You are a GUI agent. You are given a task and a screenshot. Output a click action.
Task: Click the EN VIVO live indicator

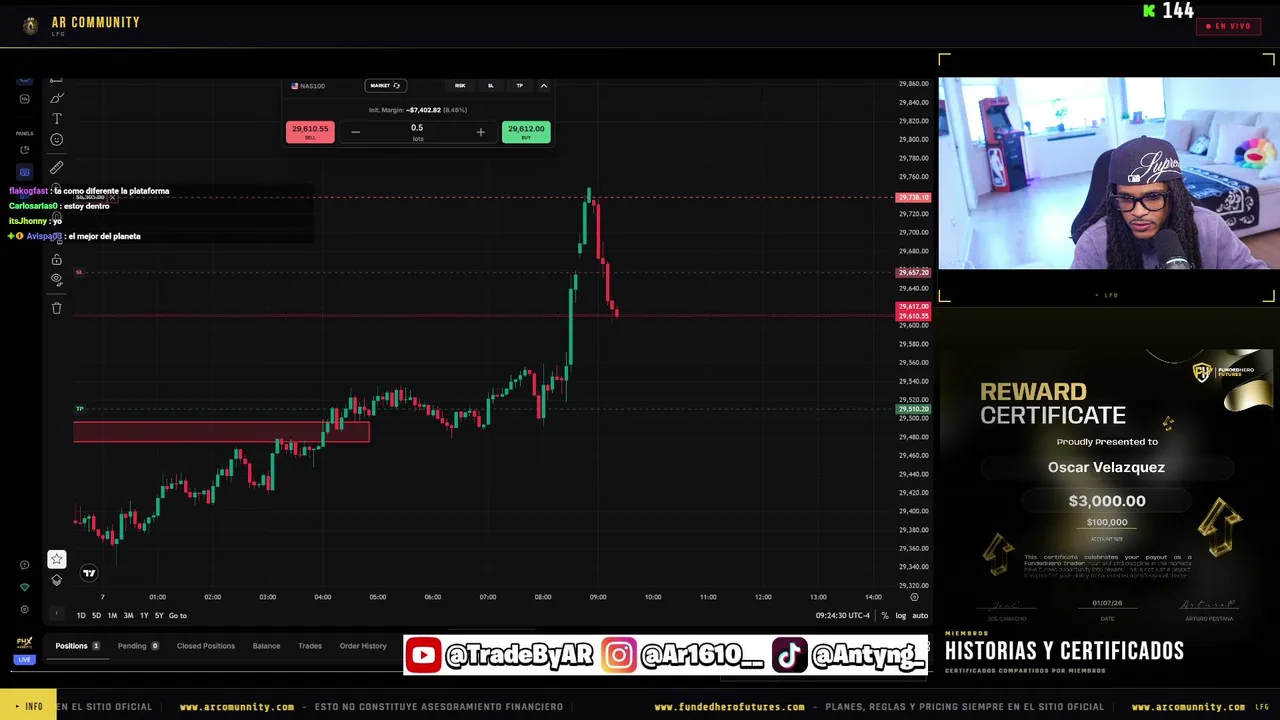pos(1229,26)
